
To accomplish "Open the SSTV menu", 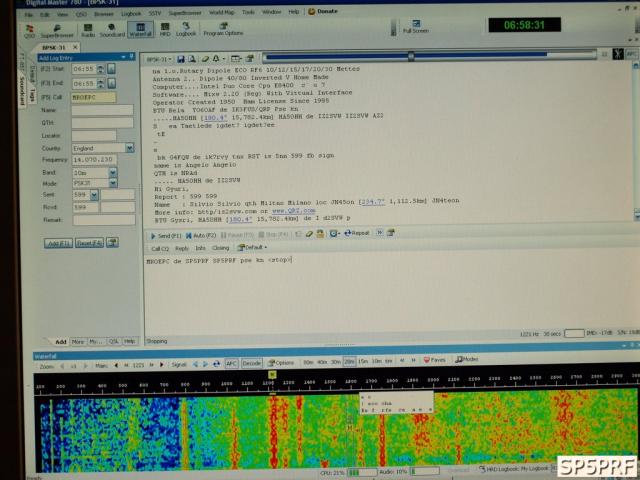I will 155,13.
